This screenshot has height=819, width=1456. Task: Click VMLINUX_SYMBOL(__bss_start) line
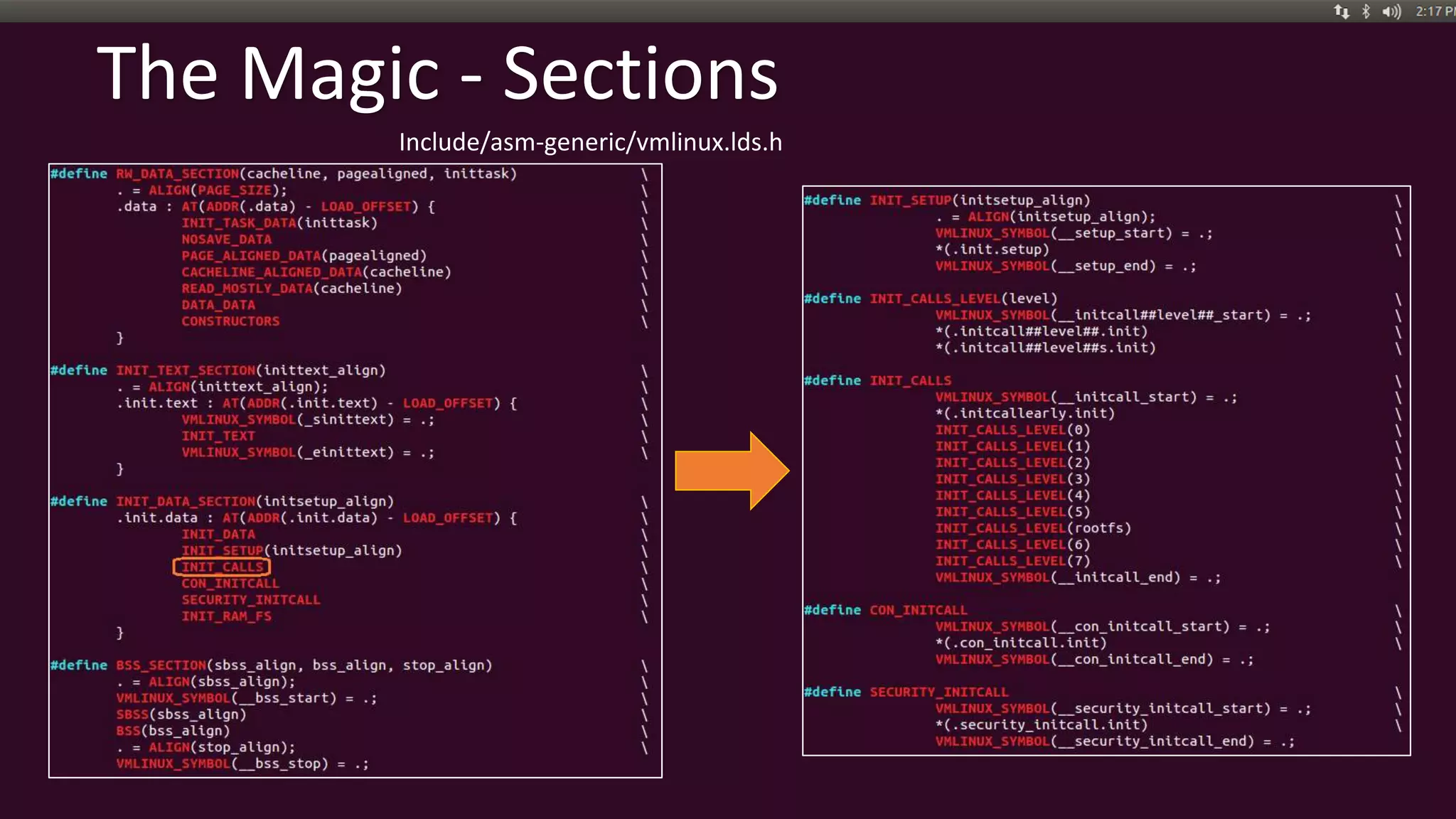(x=247, y=698)
